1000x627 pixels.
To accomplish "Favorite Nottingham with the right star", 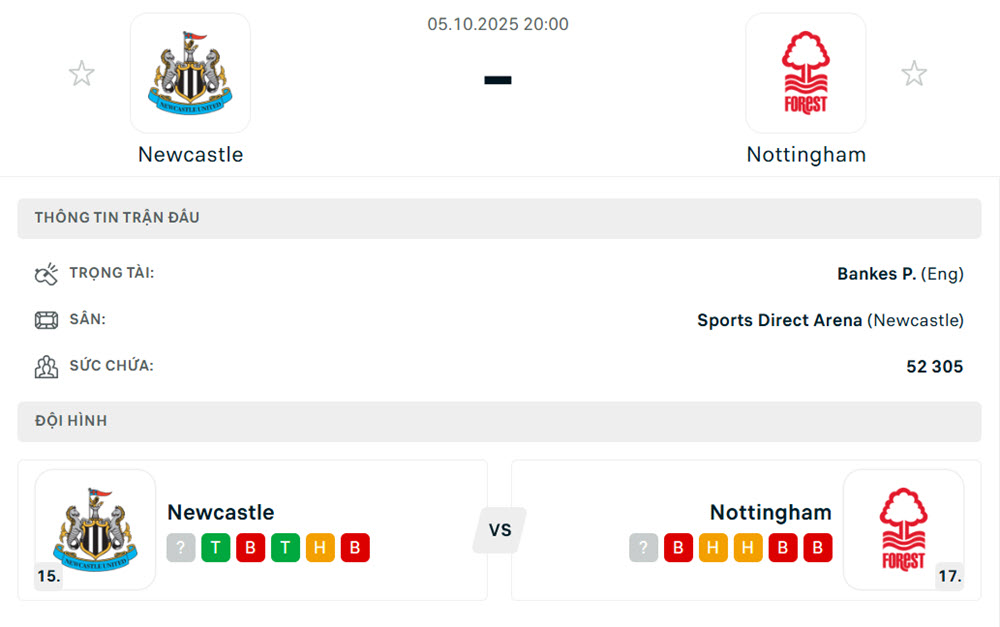I will (913, 73).
